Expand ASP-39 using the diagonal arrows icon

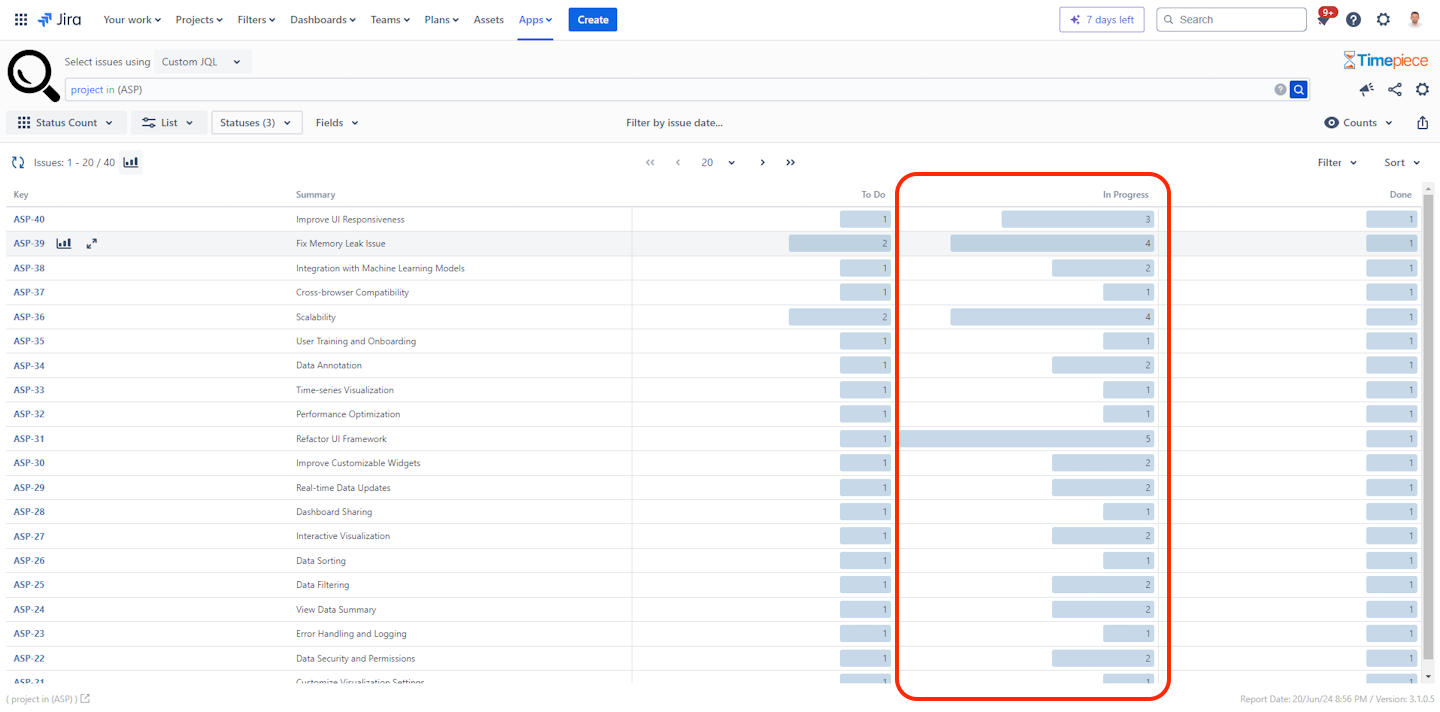coord(91,243)
